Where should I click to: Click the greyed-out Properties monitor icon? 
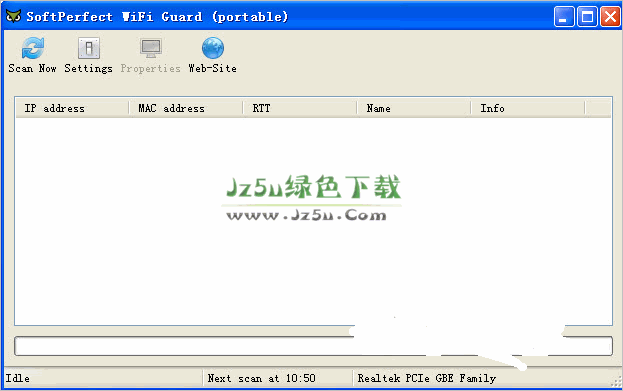(x=151, y=48)
